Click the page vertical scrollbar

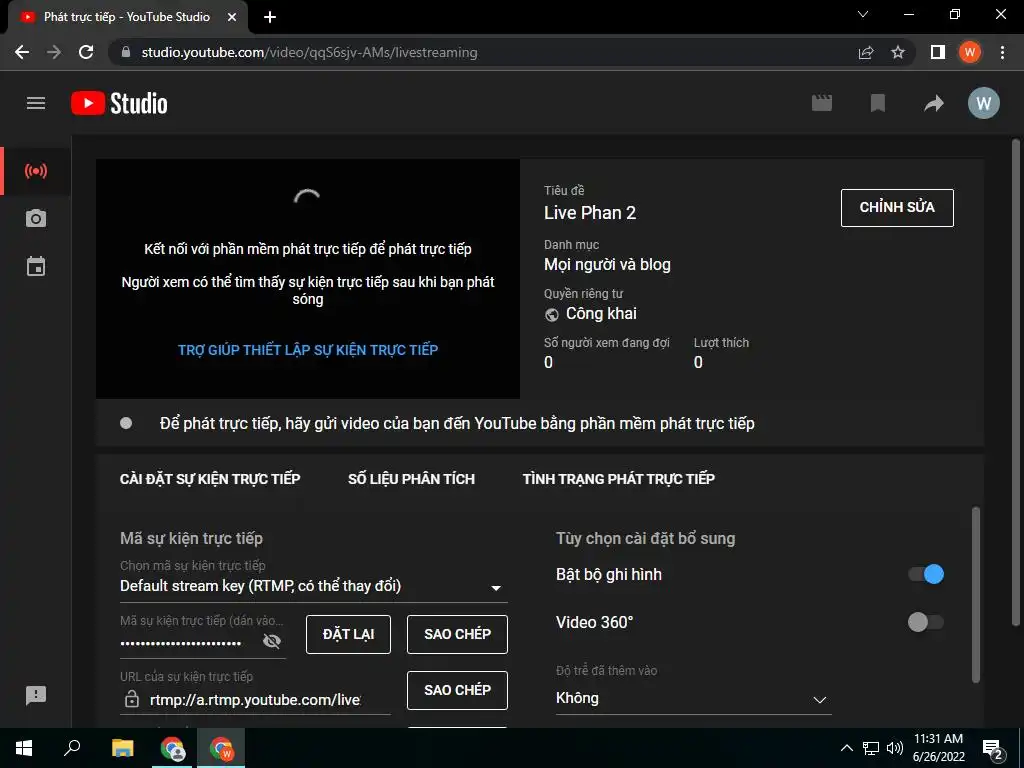pos(1016,382)
